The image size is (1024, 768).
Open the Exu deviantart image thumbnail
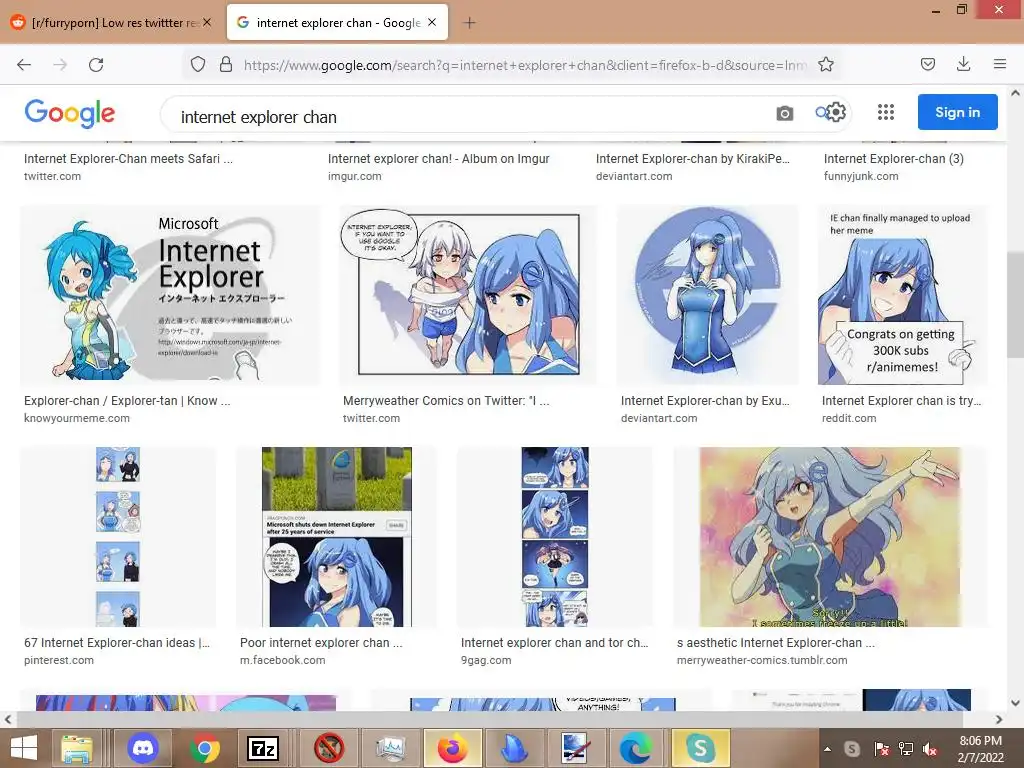[707, 295]
